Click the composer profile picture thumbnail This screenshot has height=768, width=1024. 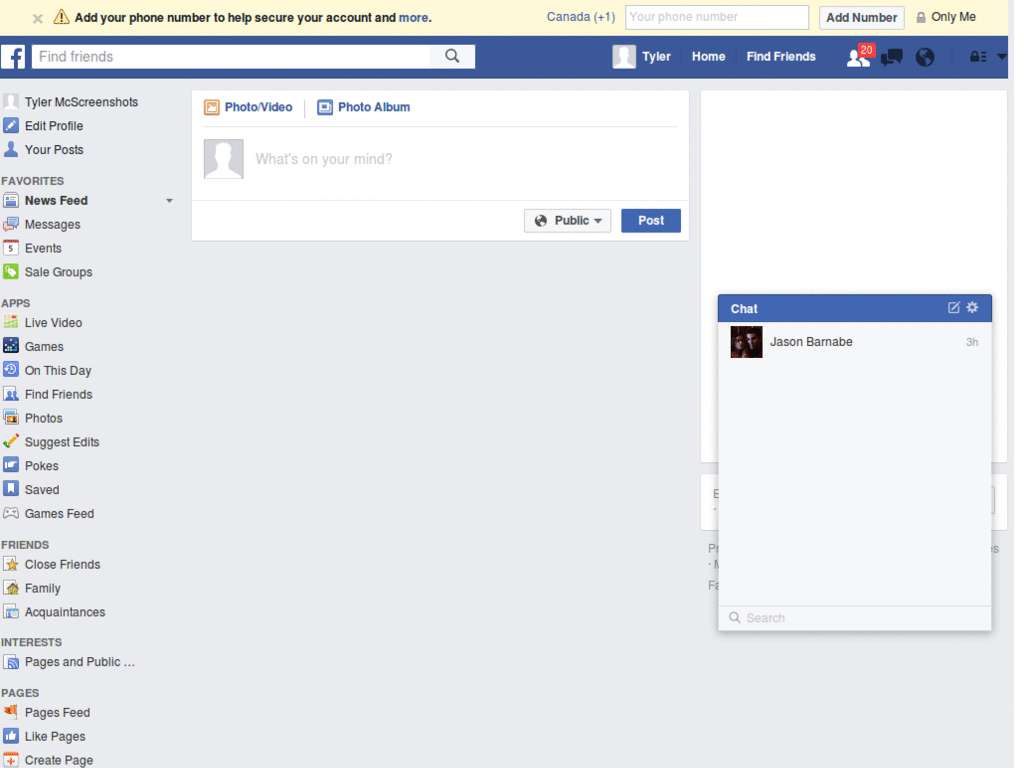pyautogui.click(x=223, y=159)
